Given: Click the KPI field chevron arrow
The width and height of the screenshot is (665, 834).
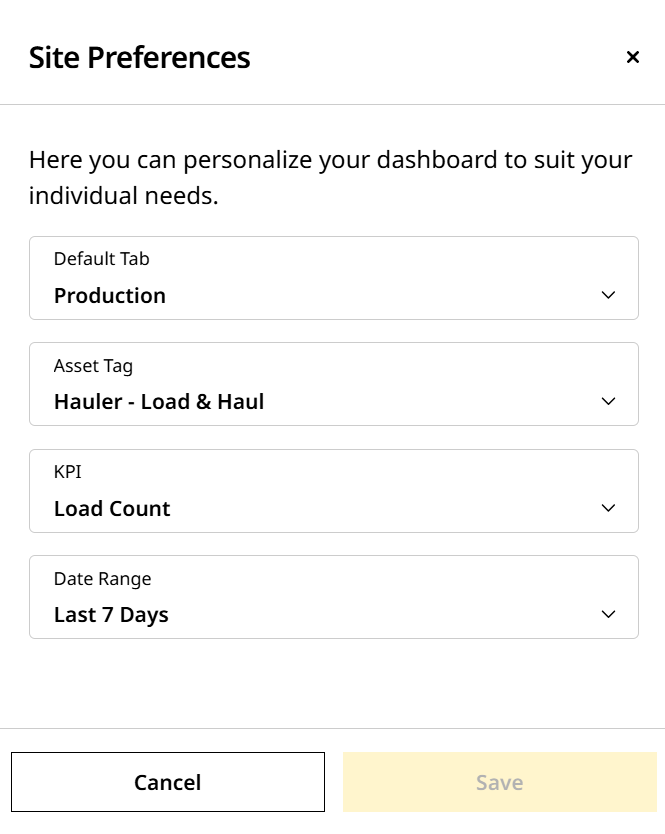Looking at the screenshot, I should pos(608,508).
